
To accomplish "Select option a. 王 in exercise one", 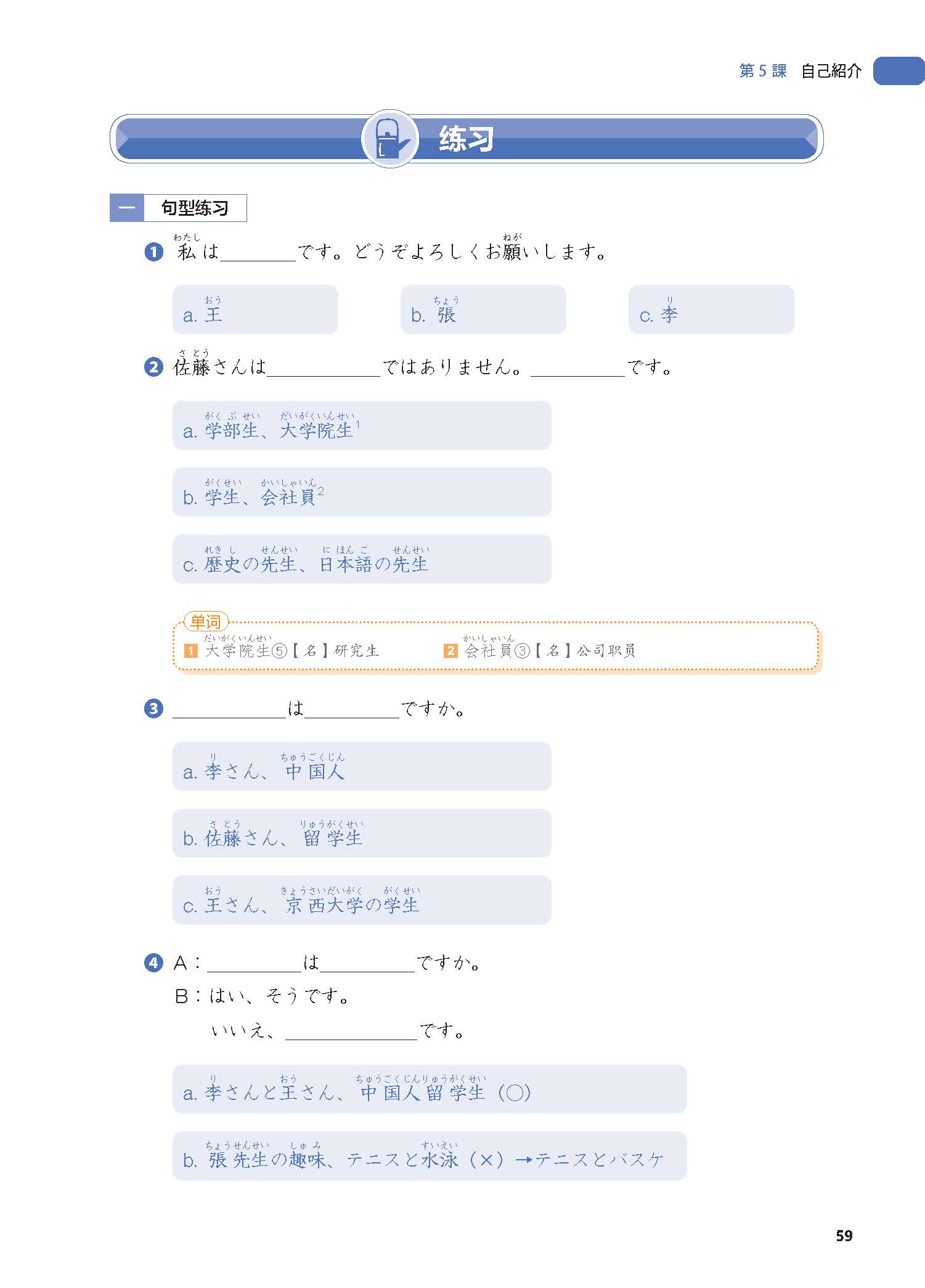I will pyautogui.click(x=255, y=310).
